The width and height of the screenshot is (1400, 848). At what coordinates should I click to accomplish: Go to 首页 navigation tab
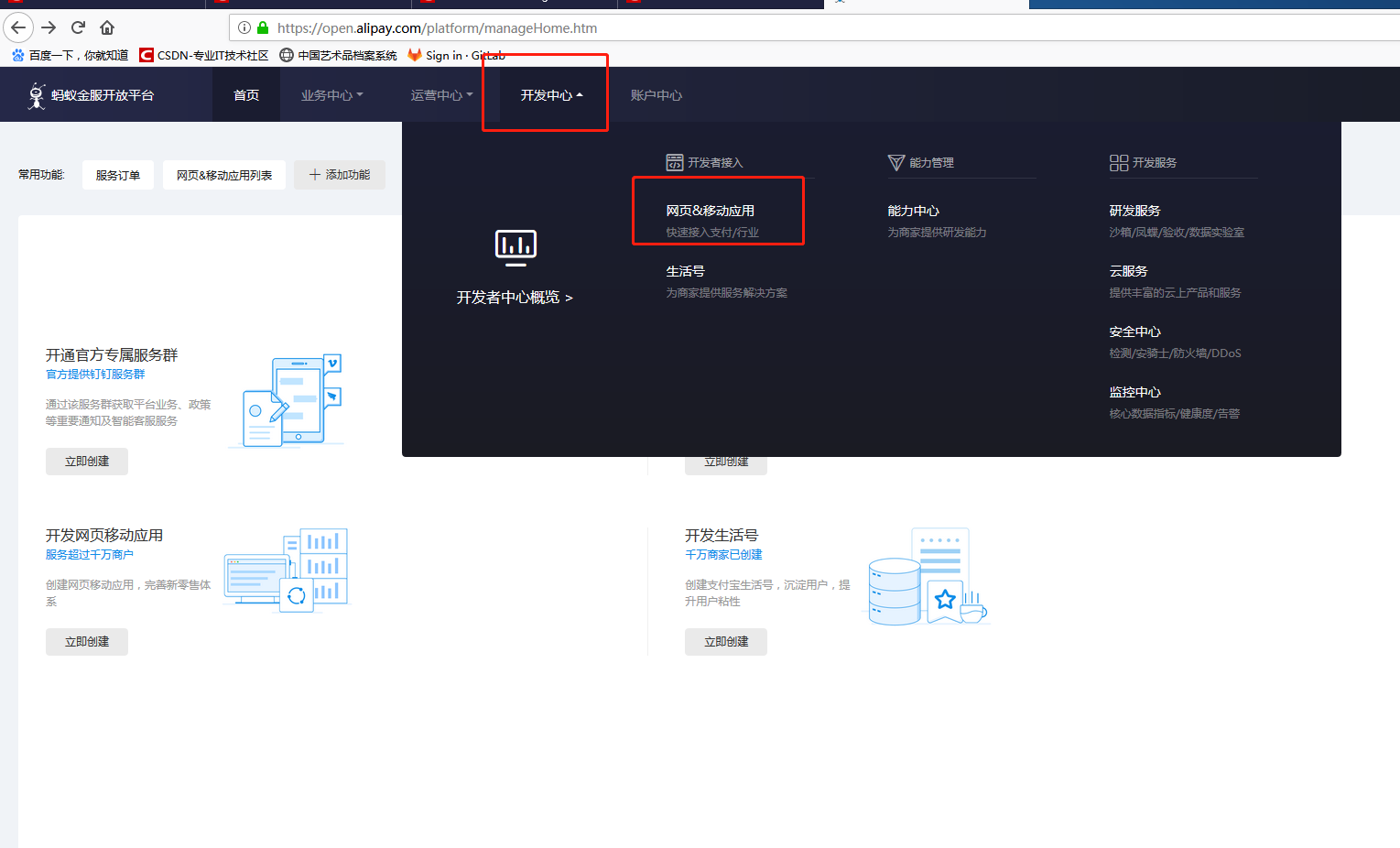(x=246, y=95)
